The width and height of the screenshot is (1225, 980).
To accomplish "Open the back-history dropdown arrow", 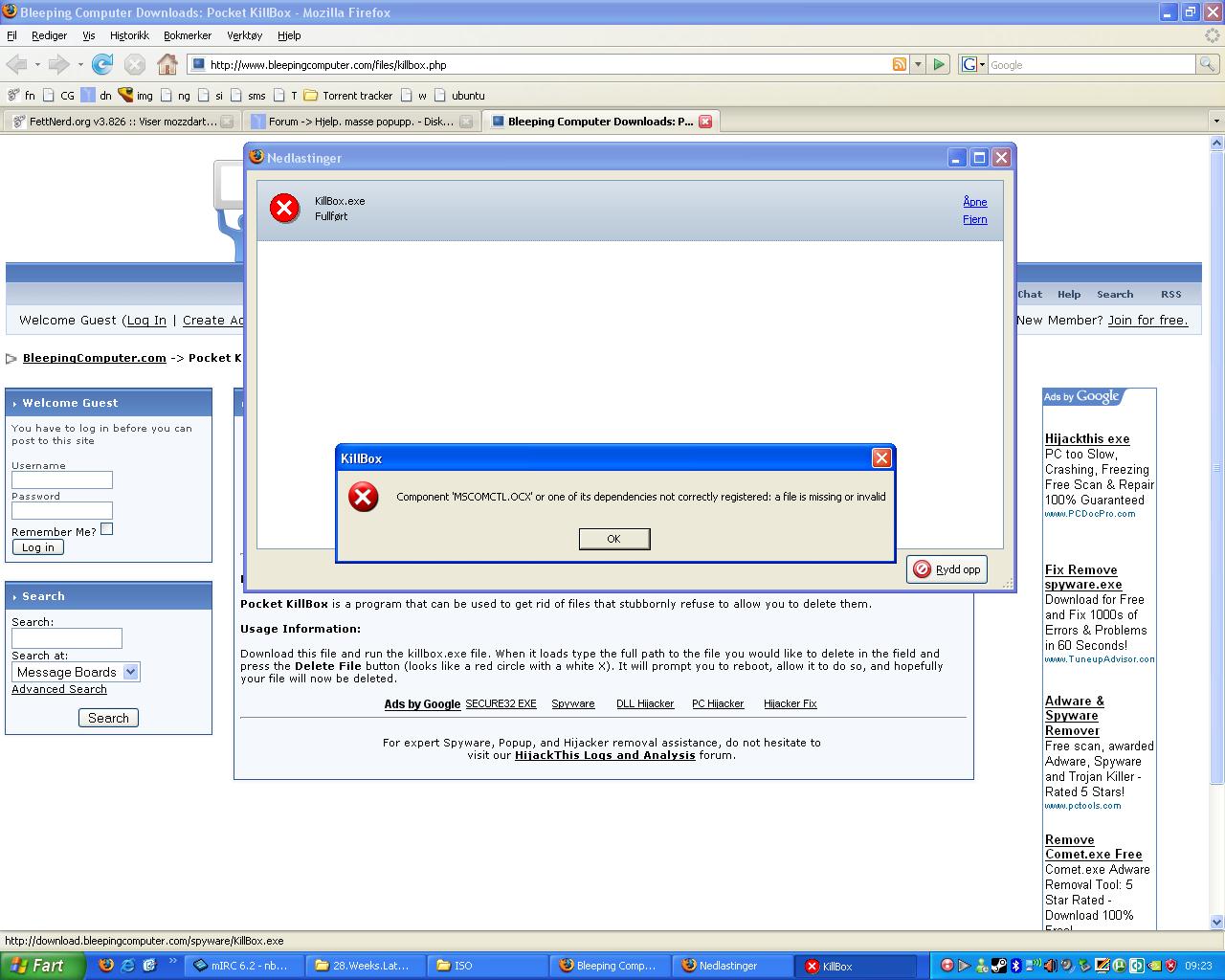I will pyautogui.click(x=37, y=65).
